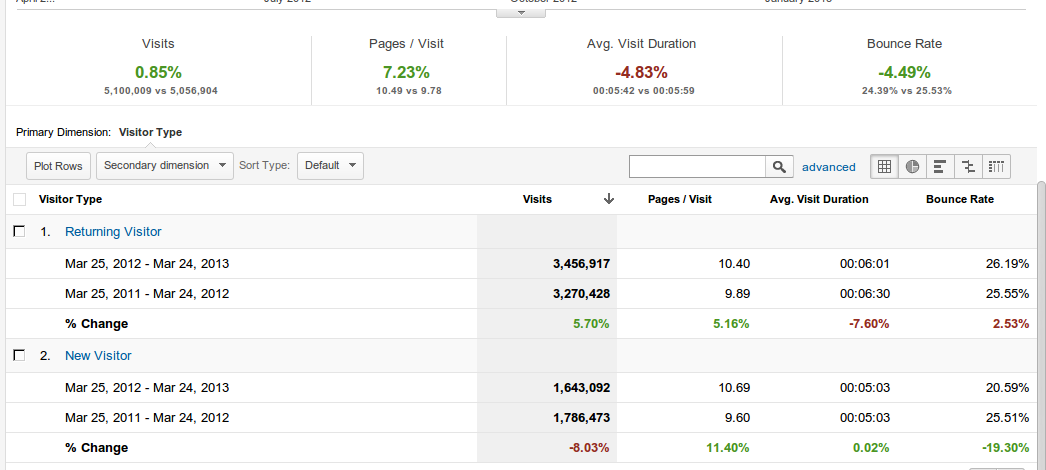1046x470 pixels.
Task: Click the vertical scrollbar on the right
Action: [x=1041, y=320]
